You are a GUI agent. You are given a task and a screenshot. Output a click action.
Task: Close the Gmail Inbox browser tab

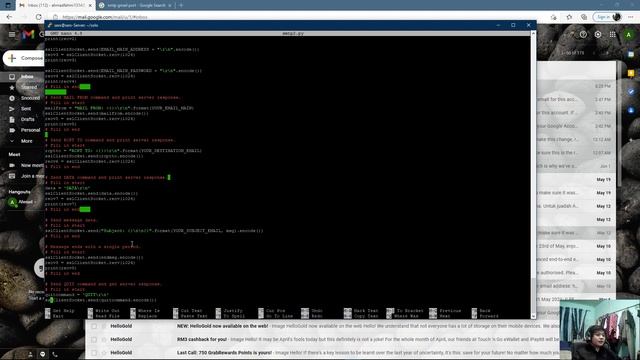(90, 5)
